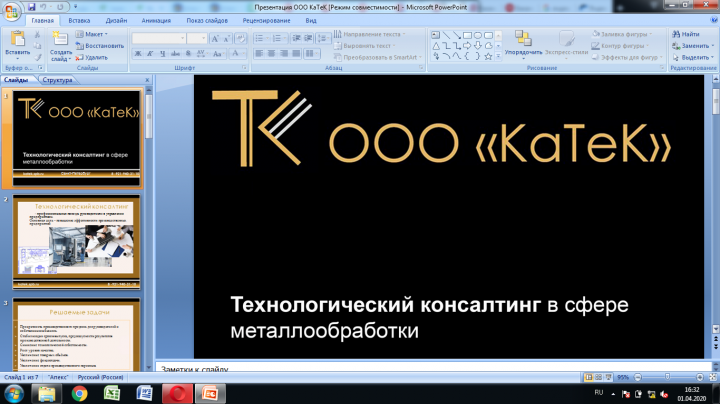Click the zoom in plus button
Viewport: 720px width, 404px height.
point(700,377)
